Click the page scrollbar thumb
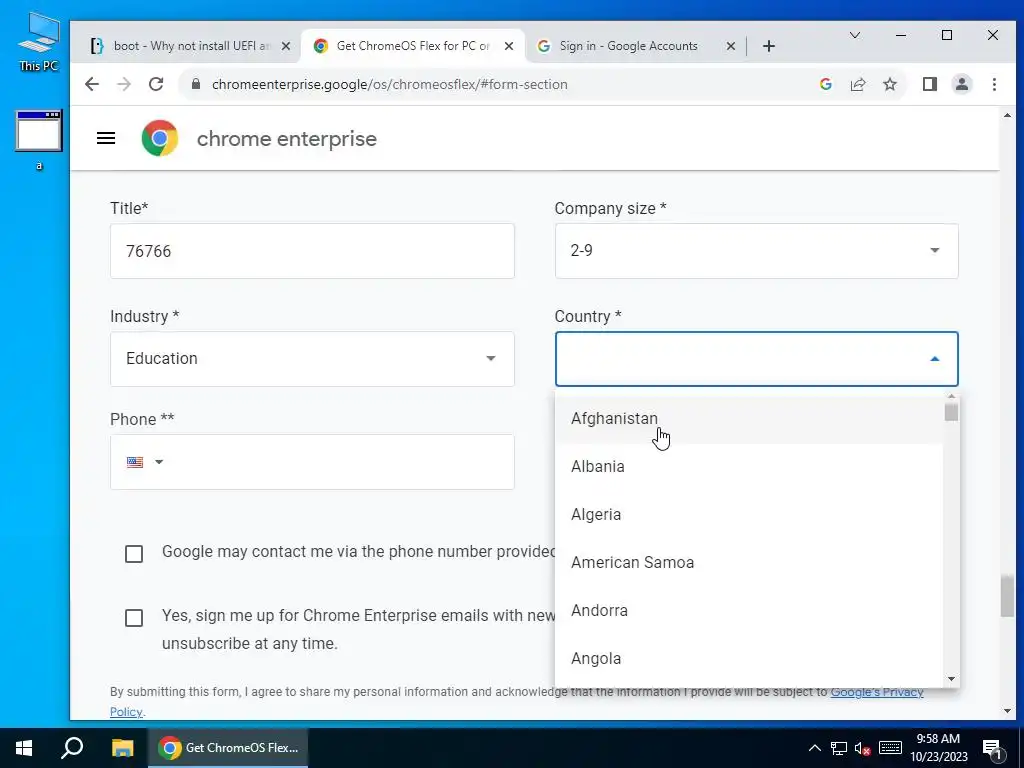Image resolution: width=1024 pixels, height=768 pixels. pyautogui.click(x=1007, y=596)
